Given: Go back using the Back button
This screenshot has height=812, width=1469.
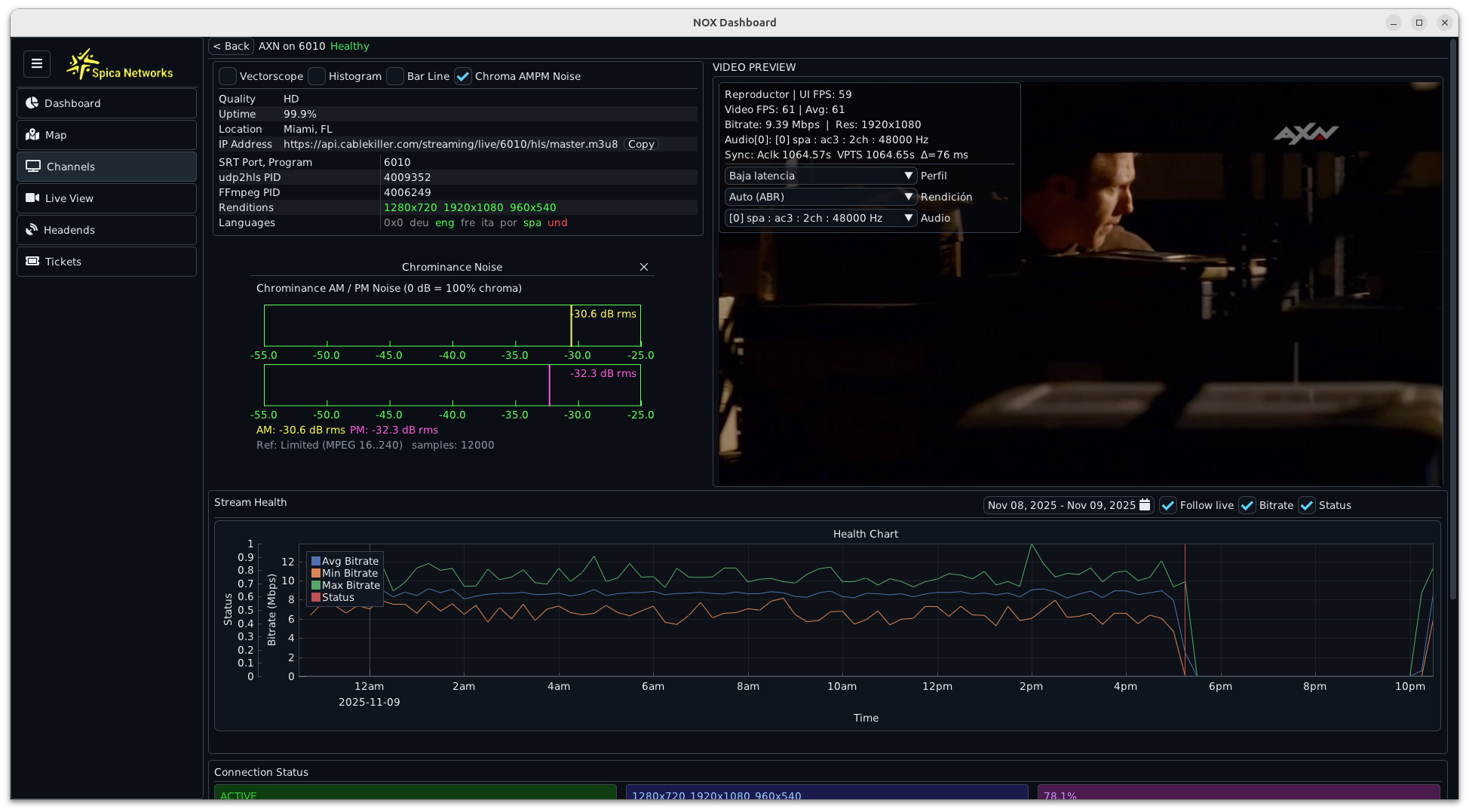Looking at the screenshot, I should click(231, 46).
